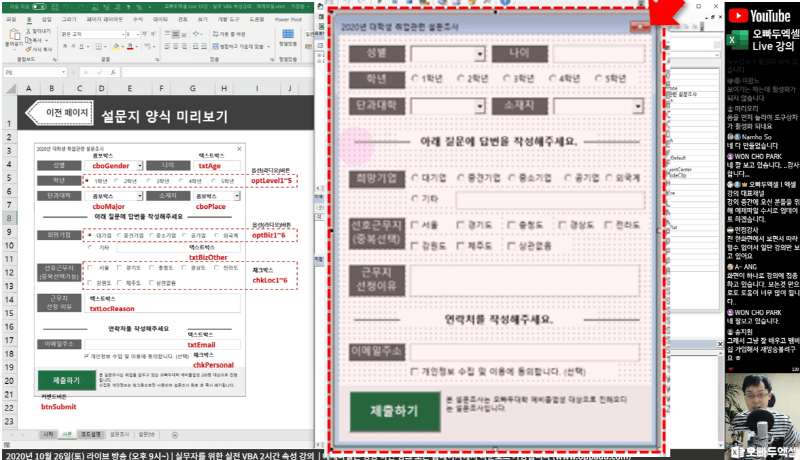This screenshot has width=800, height=460.
Task: Toggle bold formatting (가)
Action: coord(65,46)
